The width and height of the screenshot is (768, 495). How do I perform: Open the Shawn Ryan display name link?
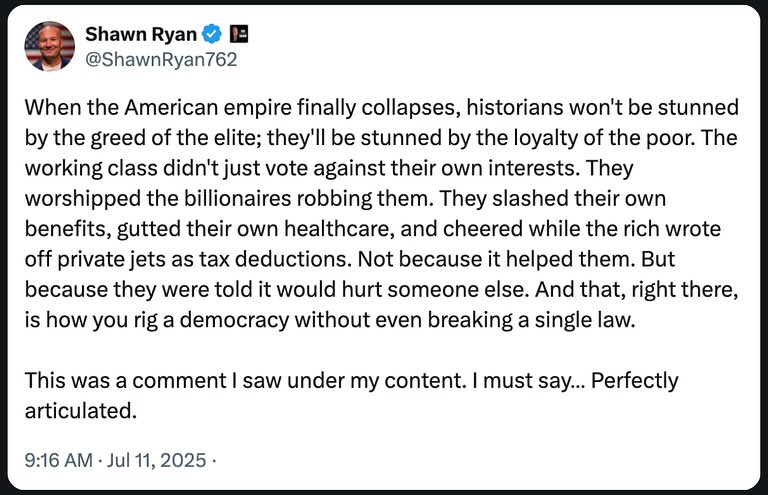point(141,34)
